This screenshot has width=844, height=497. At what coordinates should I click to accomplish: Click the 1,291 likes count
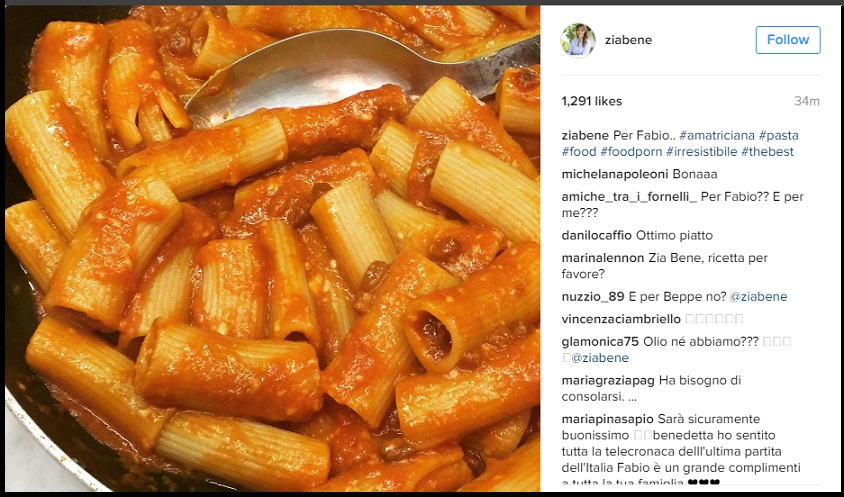pyautogui.click(x=592, y=101)
